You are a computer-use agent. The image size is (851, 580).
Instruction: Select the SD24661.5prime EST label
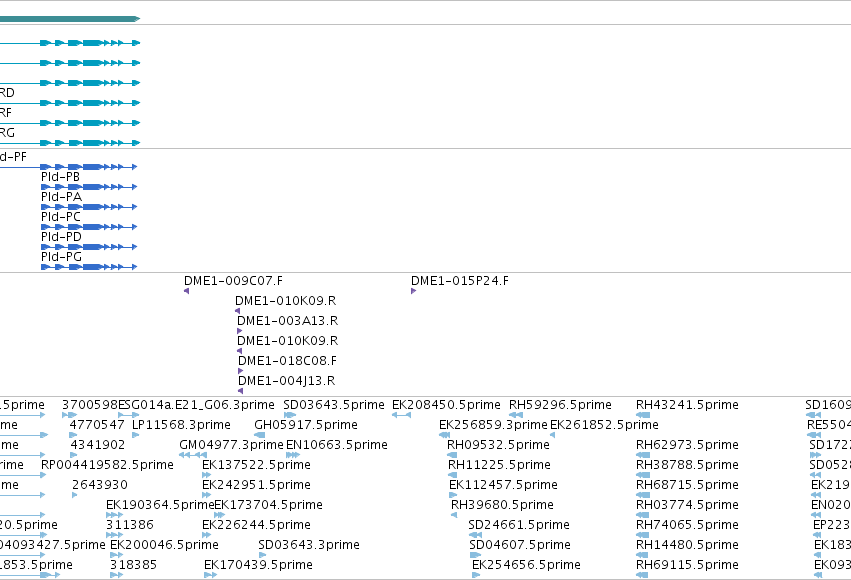point(519,526)
